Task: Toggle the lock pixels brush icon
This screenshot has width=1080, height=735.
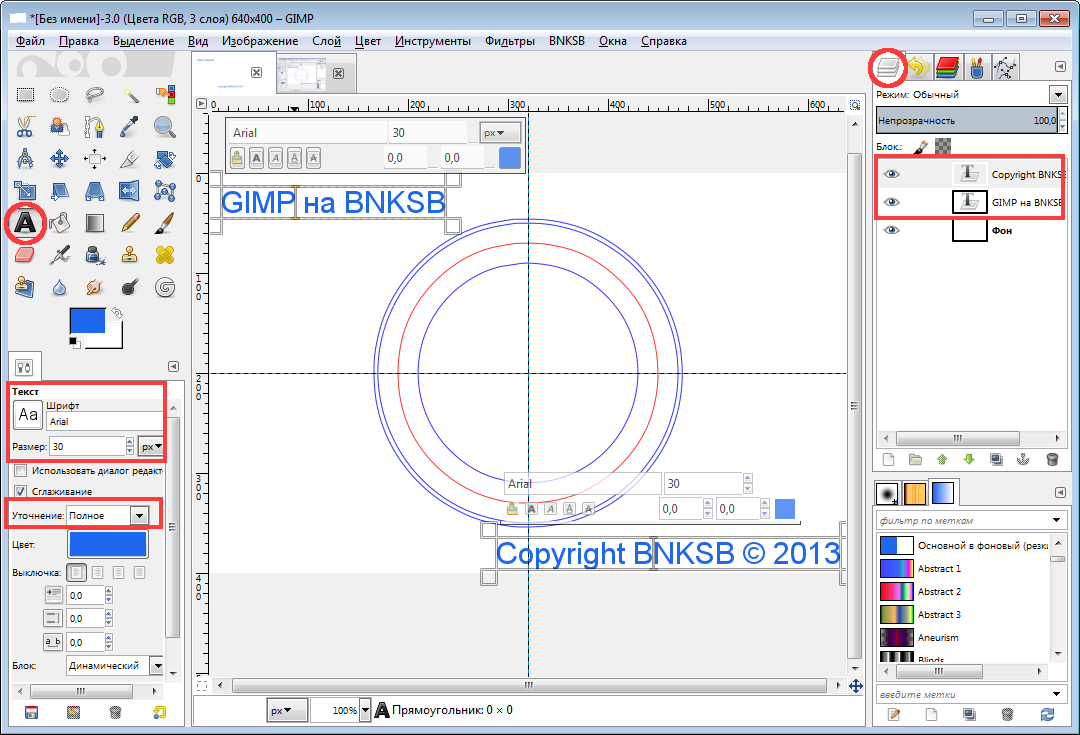Action: coord(921,146)
